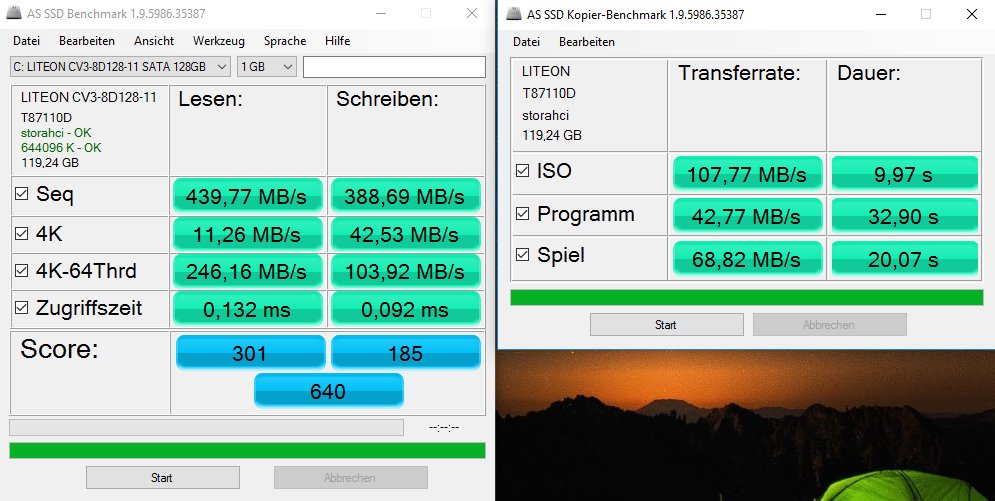Image resolution: width=995 pixels, height=501 pixels.
Task: Click the storahci - OK status text
Action: [56, 133]
